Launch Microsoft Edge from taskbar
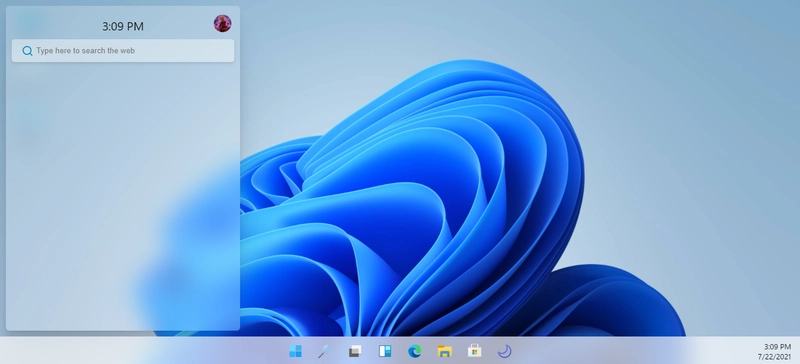Viewport: 800px width, 364px height. tap(415, 351)
